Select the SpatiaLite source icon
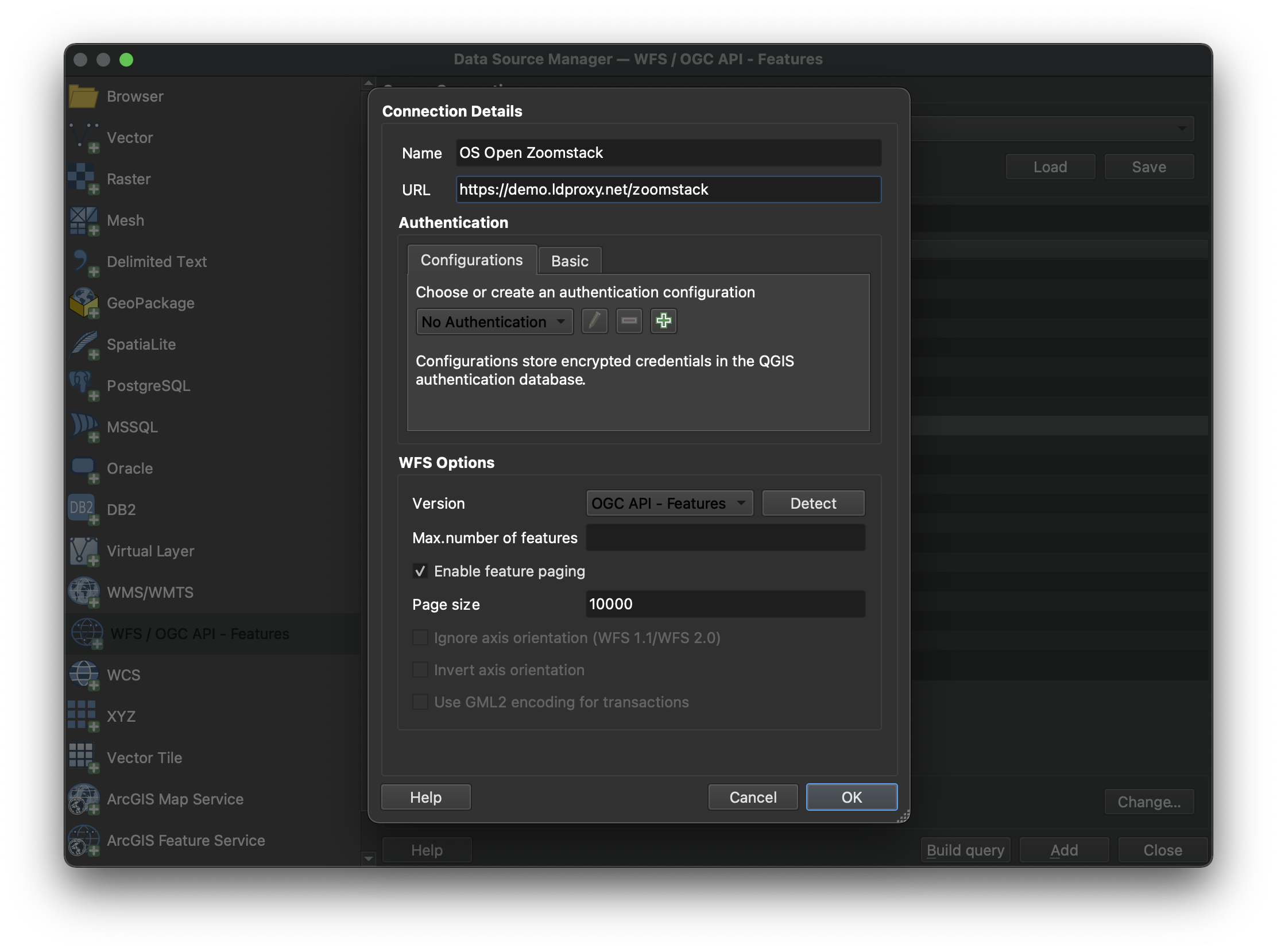1277x952 pixels. [x=84, y=345]
